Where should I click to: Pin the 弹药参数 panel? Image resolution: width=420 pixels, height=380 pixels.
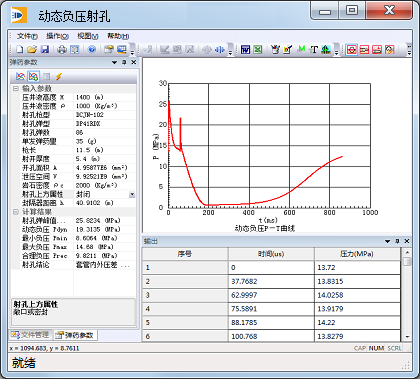(124, 62)
